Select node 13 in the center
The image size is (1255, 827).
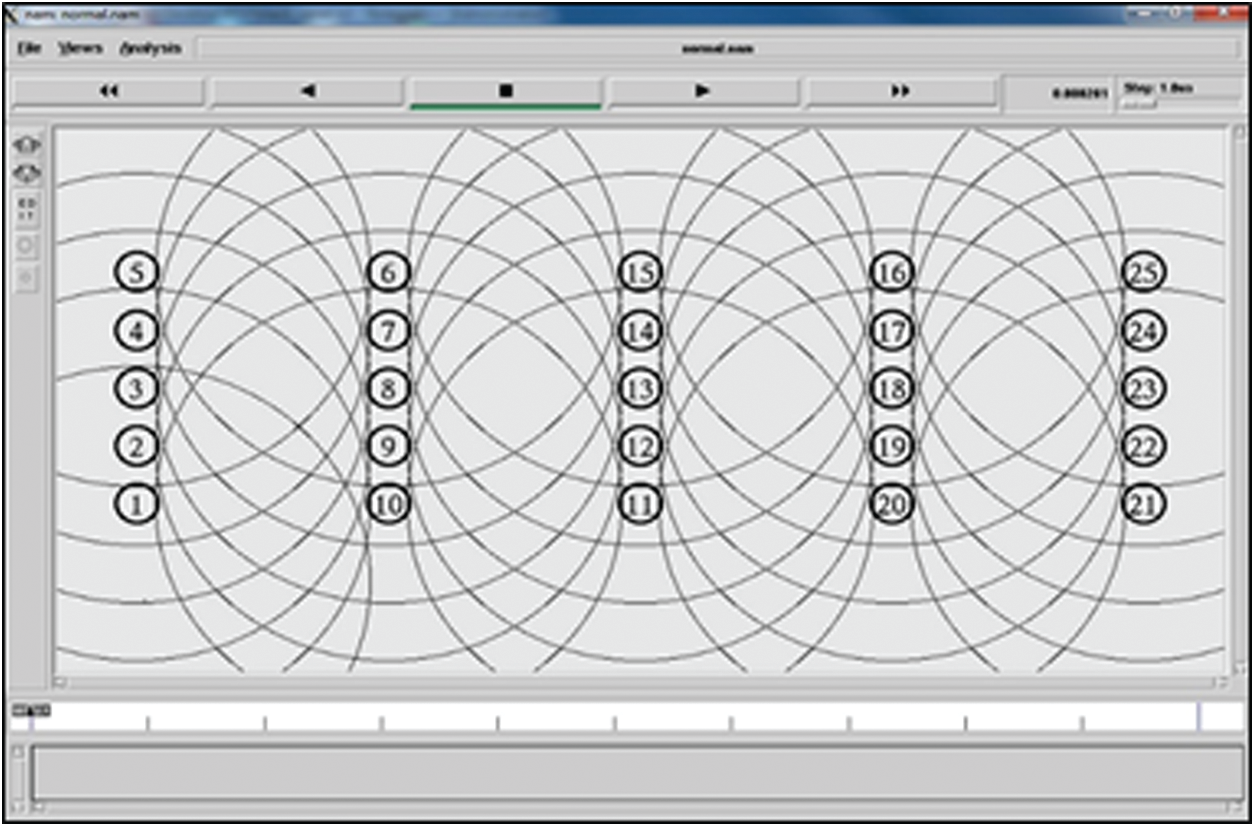(640, 388)
